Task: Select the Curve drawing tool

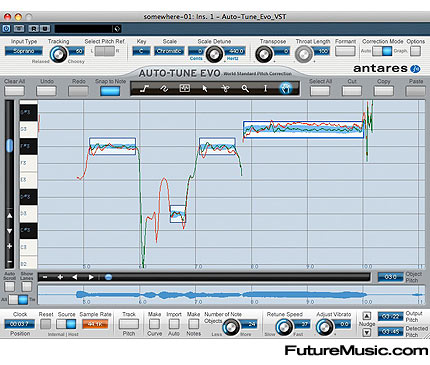Action: pyautogui.click(x=164, y=89)
